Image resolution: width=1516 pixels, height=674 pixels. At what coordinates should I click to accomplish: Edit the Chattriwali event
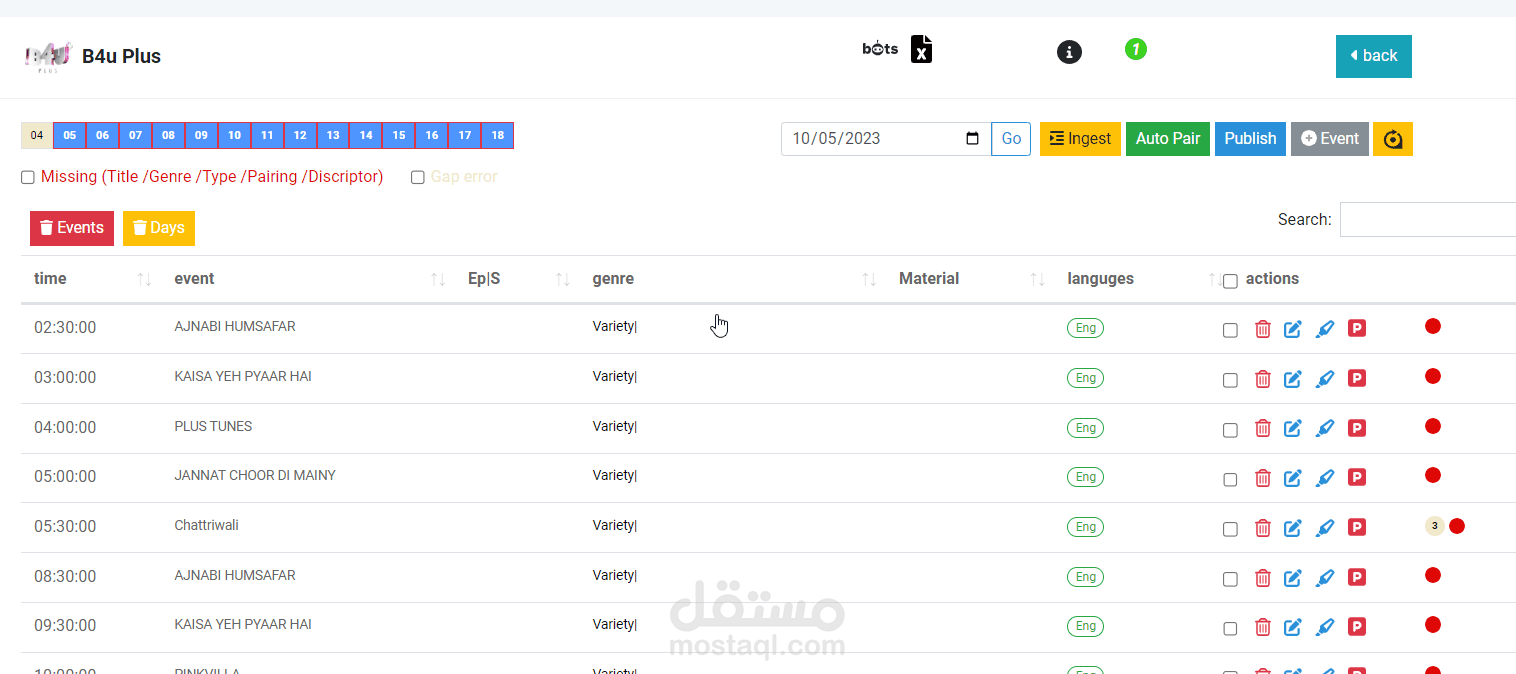(1293, 527)
